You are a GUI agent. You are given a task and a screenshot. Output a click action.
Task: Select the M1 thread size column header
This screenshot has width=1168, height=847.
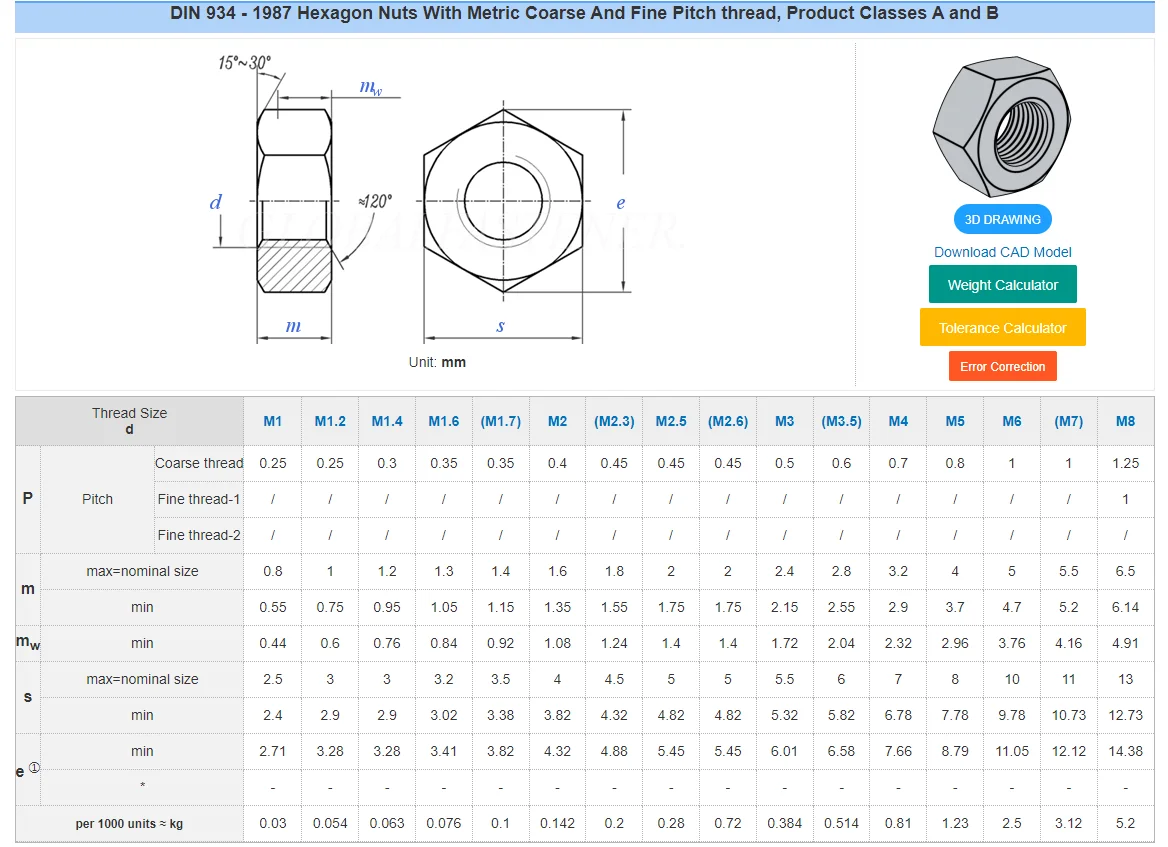pyautogui.click(x=273, y=421)
